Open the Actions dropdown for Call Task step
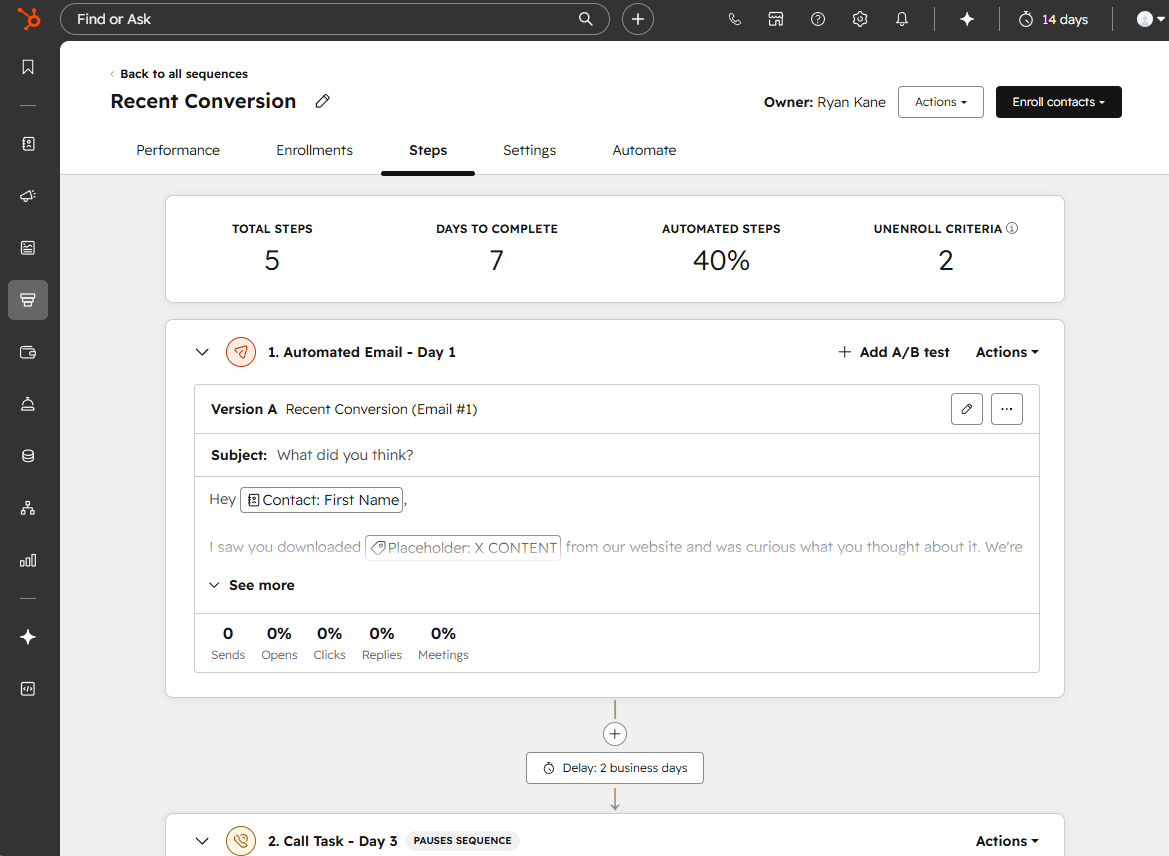This screenshot has width=1169, height=856. pos(1006,841)
